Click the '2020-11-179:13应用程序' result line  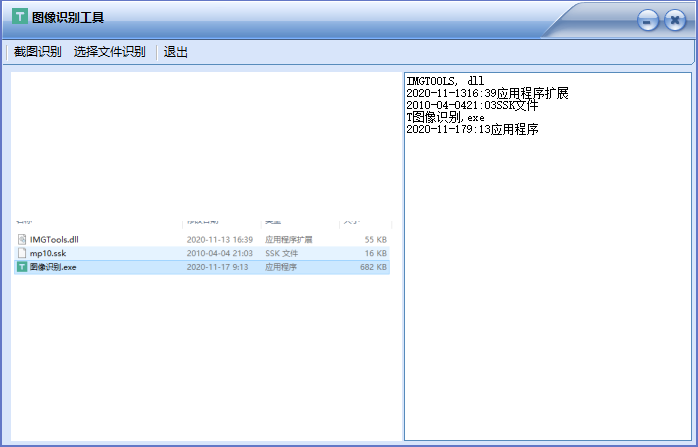tap(472, 129)
